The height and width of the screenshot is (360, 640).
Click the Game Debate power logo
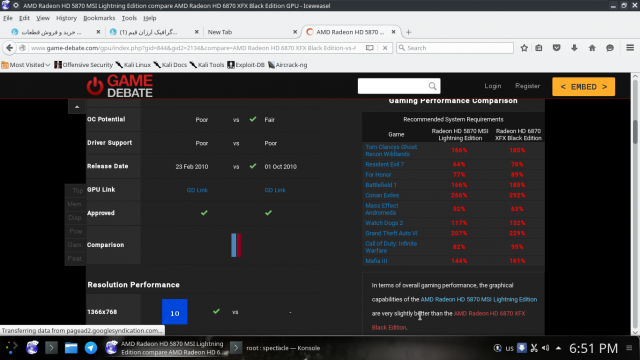95,86
